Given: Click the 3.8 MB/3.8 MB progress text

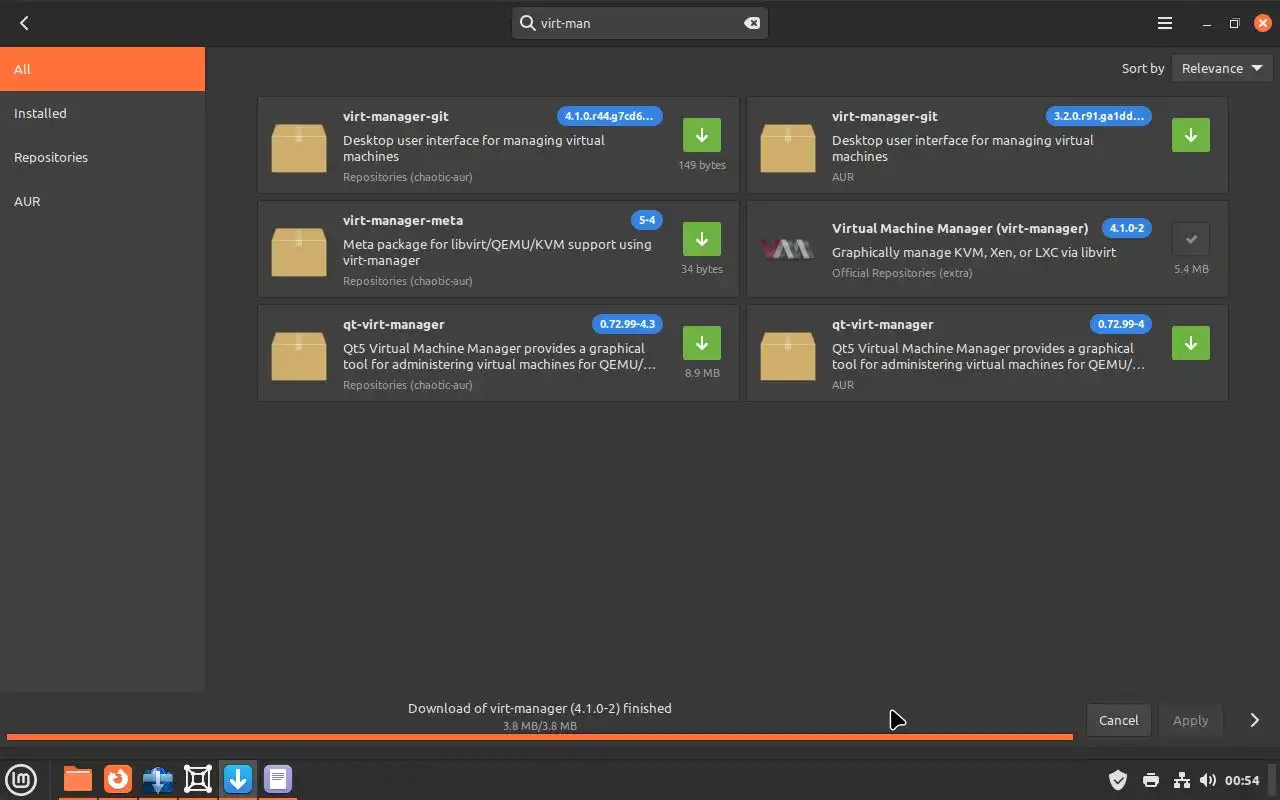Looking at the screenshot, I should pos(540,726).
